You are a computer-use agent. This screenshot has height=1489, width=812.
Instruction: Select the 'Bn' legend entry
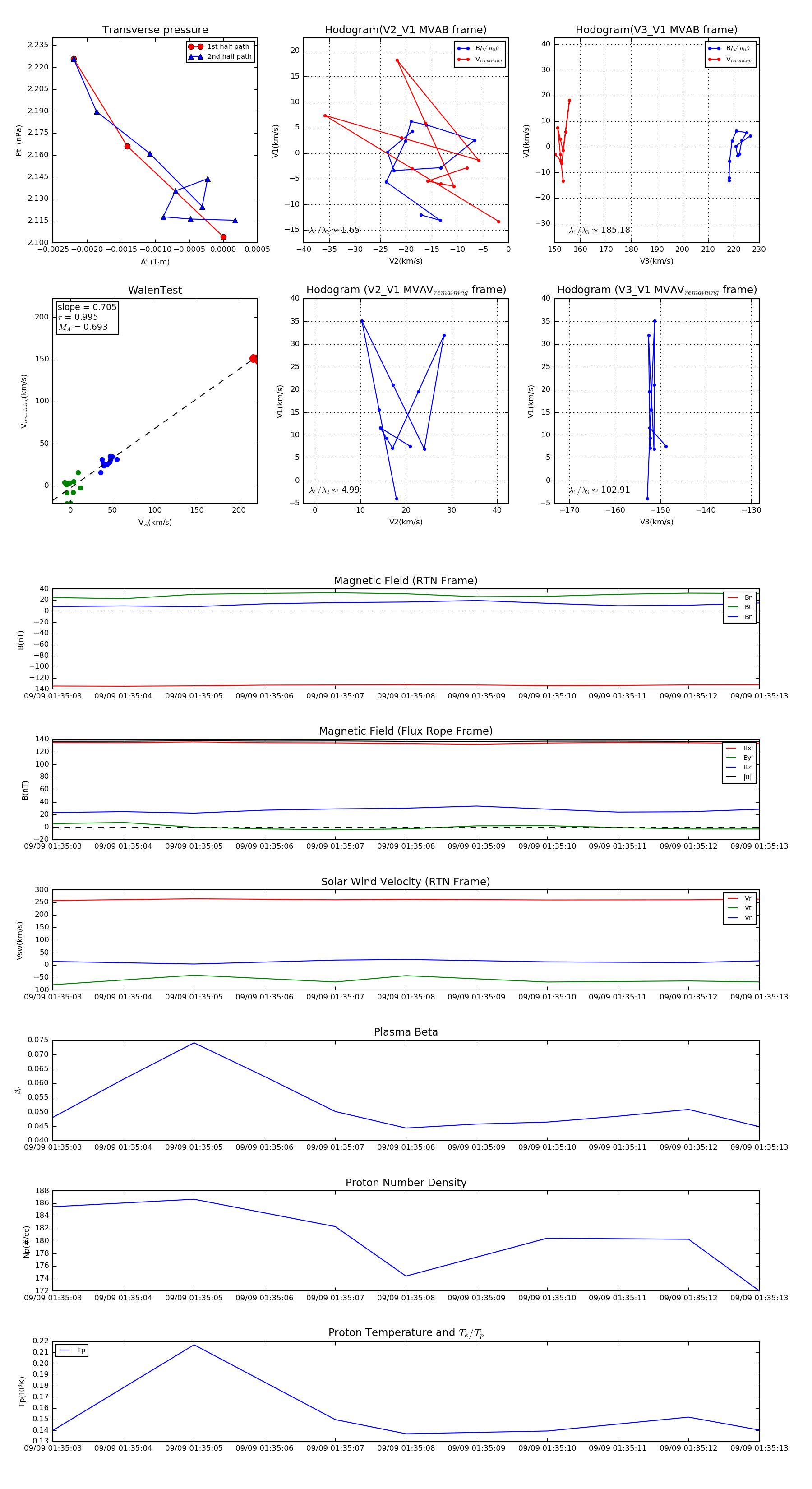(x=740, y=617)
